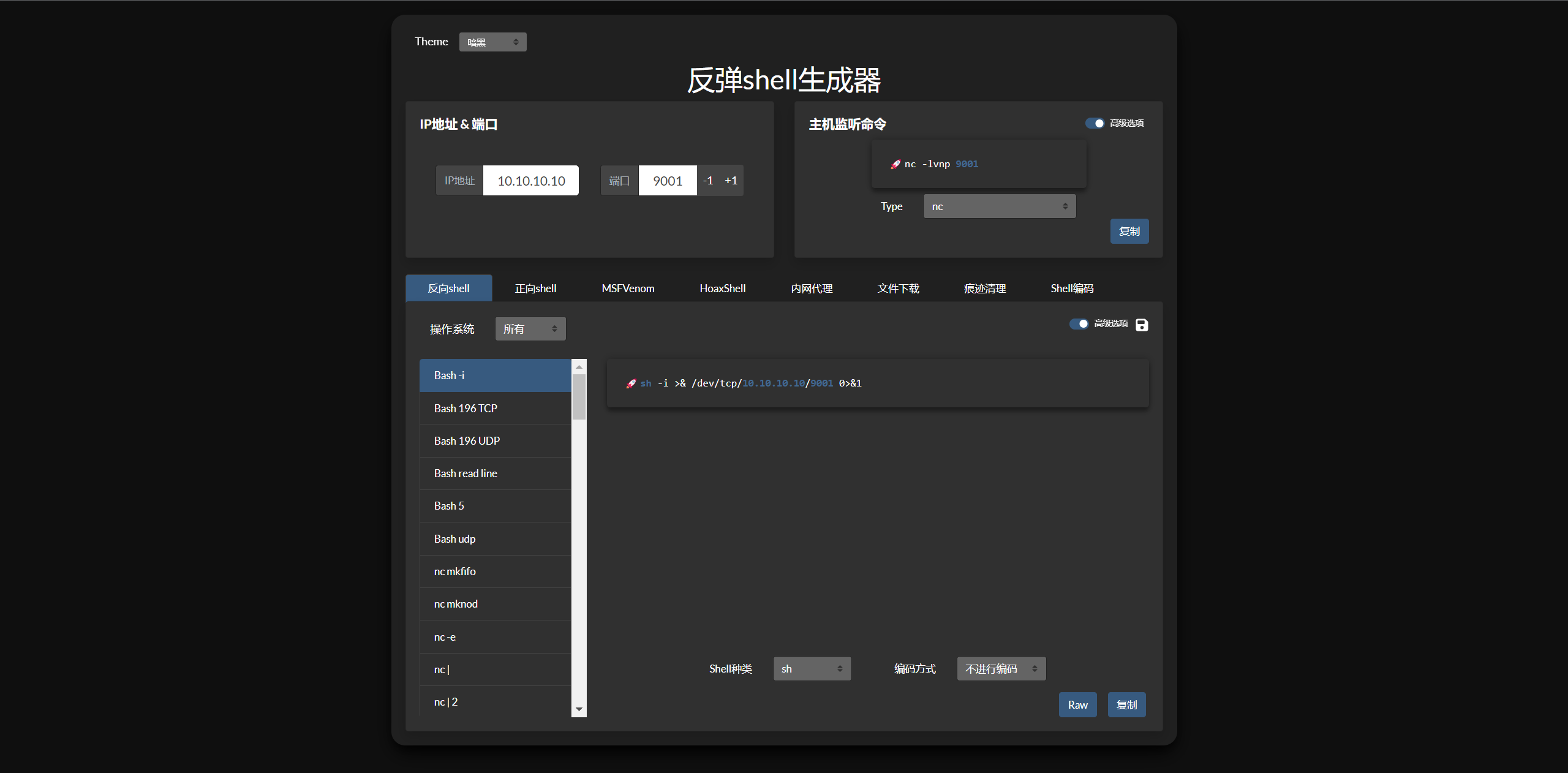This screenshot has width=1568, height=773.
Task: Increase port with the +1 button
Action: pos(731,181)
